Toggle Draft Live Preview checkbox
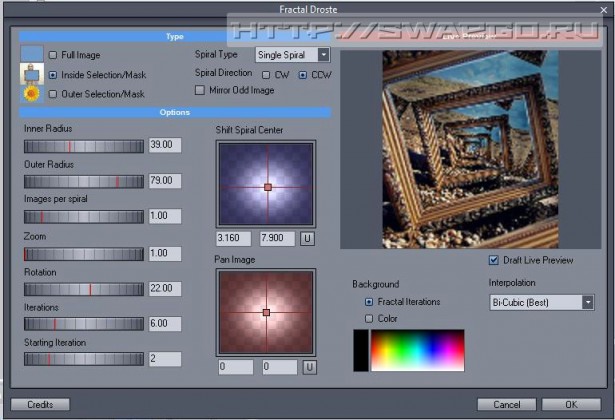Viewport: 615px width, 420px height. tap(493, 261)
